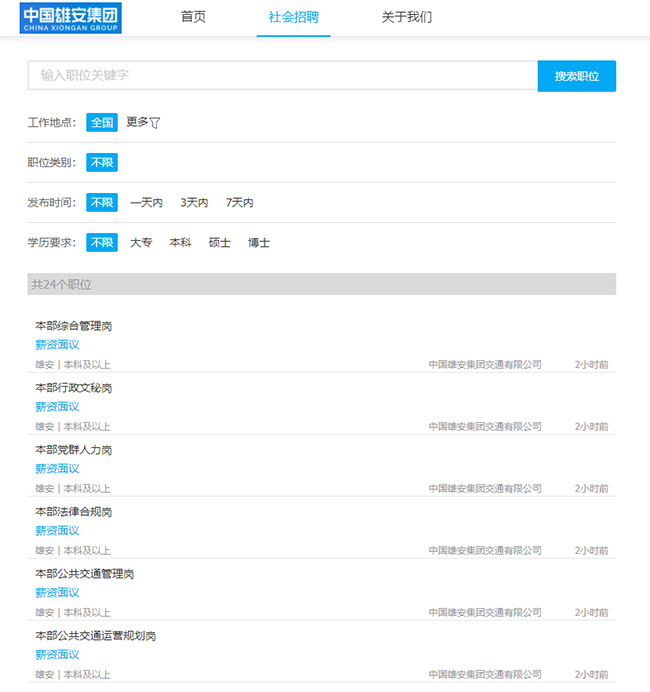Click company name in 本部综合管理岗 row
The image size is (650, 692).
(485, 365)
